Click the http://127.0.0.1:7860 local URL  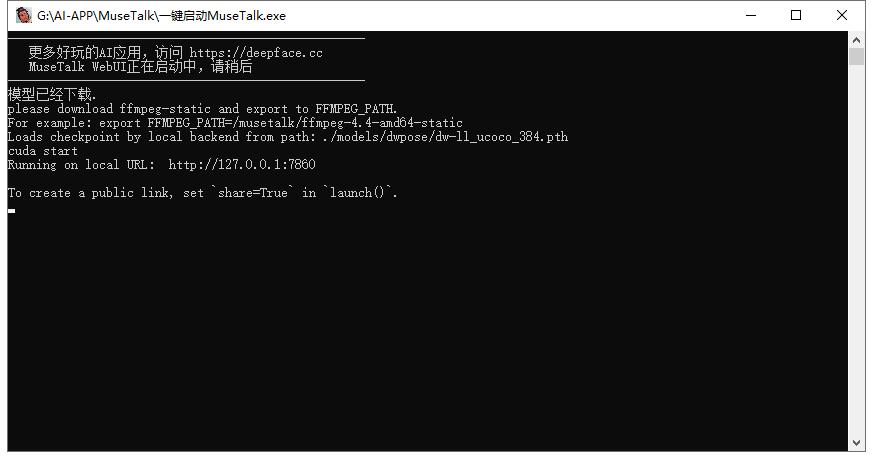(242, 164)
